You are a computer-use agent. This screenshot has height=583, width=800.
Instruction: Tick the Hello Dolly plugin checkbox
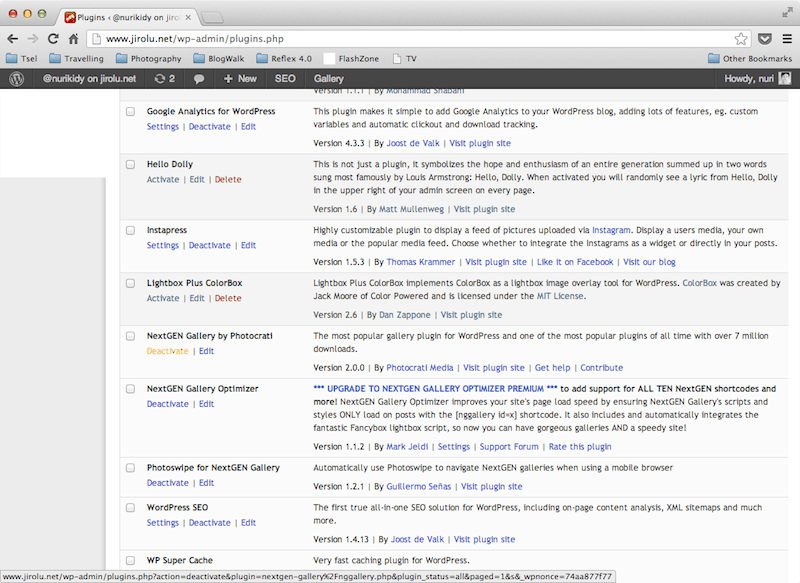tap(130, 164)
